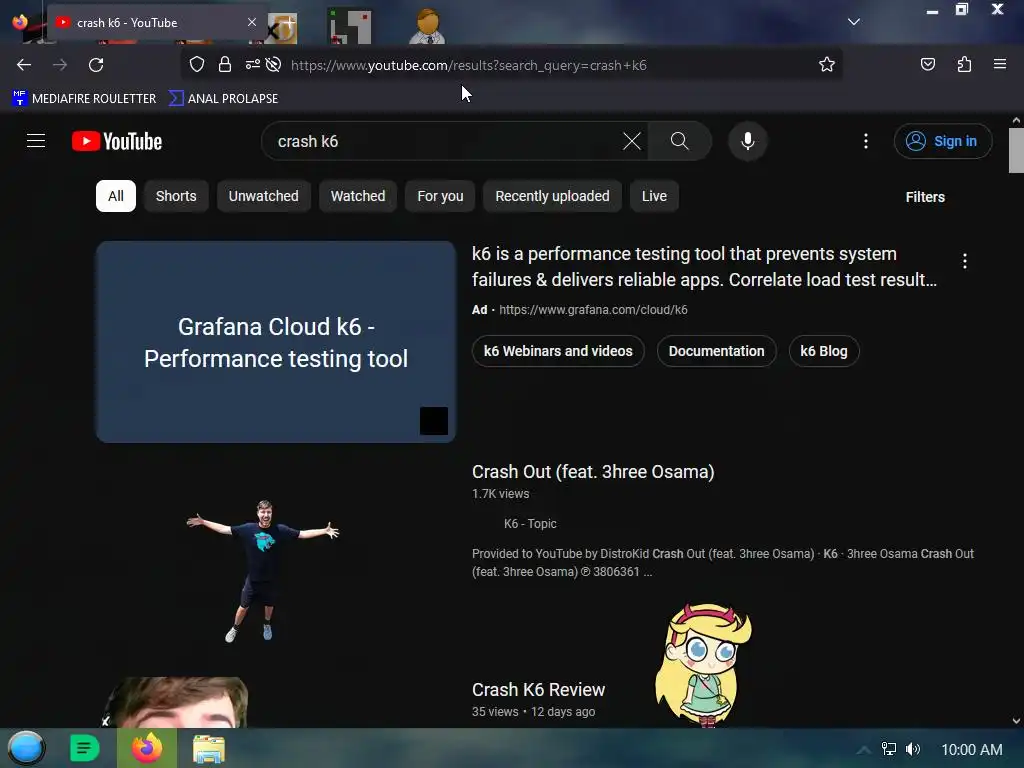
Task: Select the Recently uploaded filter chip
Action: [552, 196]
